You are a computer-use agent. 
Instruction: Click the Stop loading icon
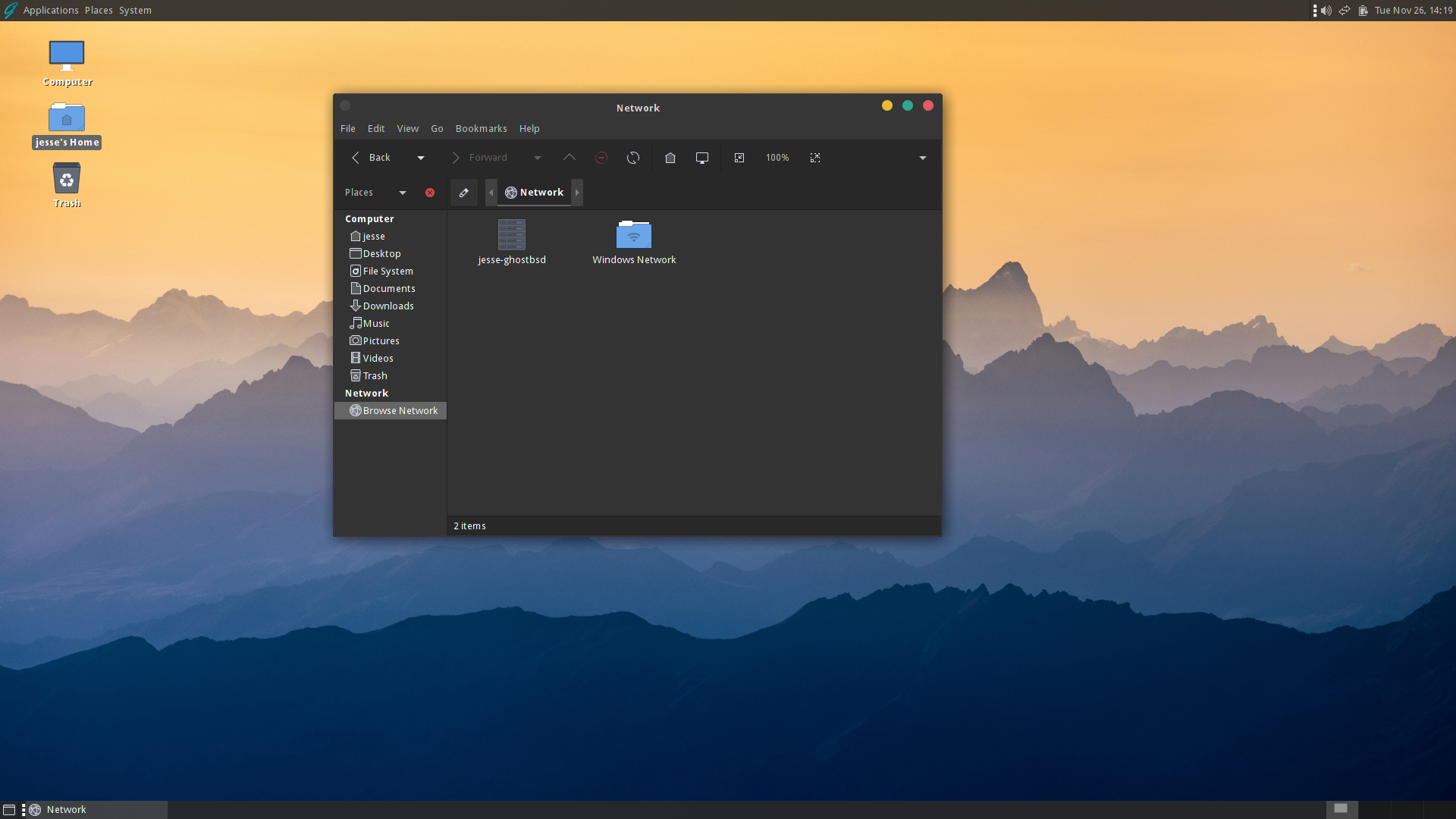click(x=601, y=158)
